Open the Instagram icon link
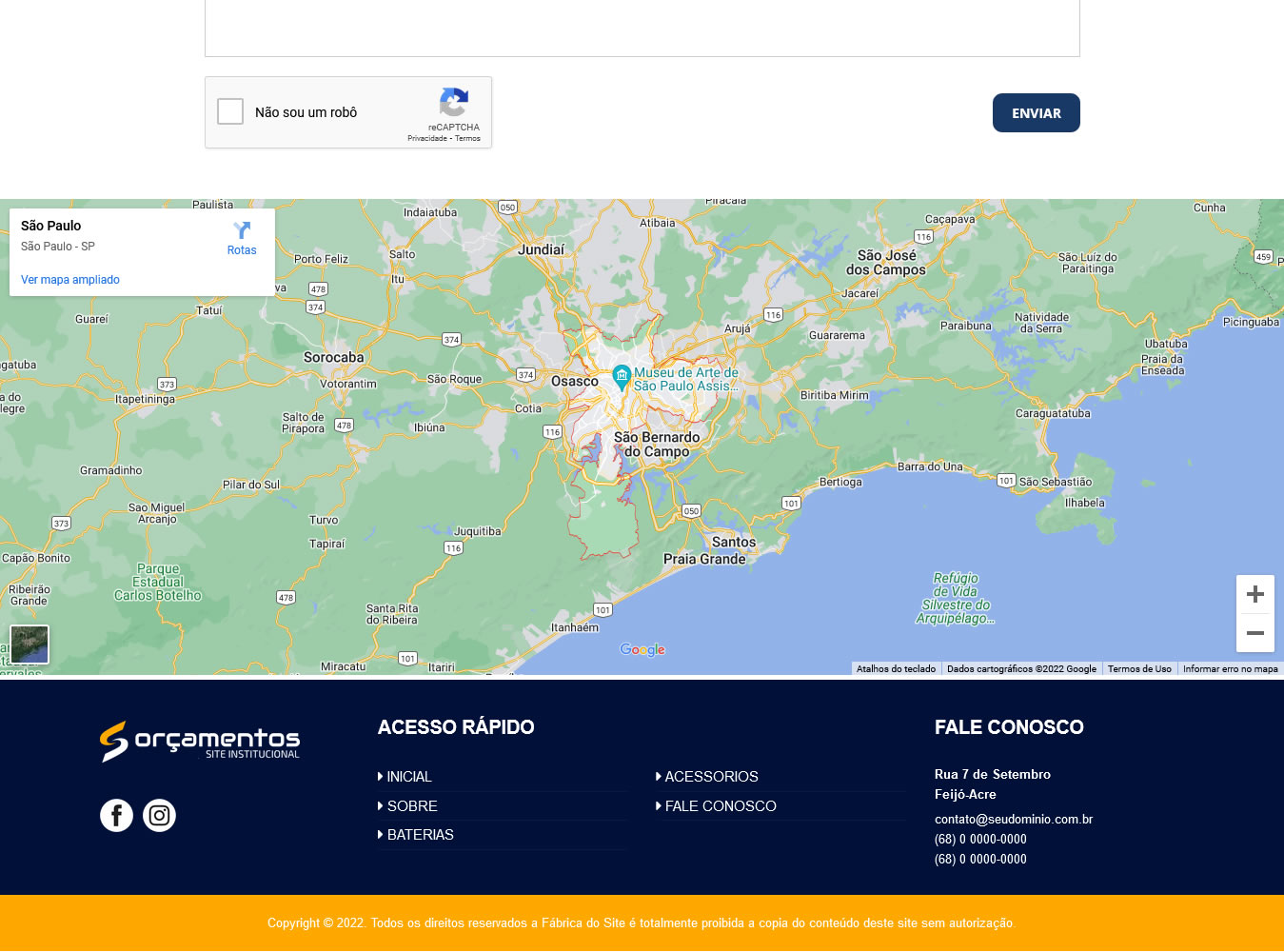 click(159, 816)
